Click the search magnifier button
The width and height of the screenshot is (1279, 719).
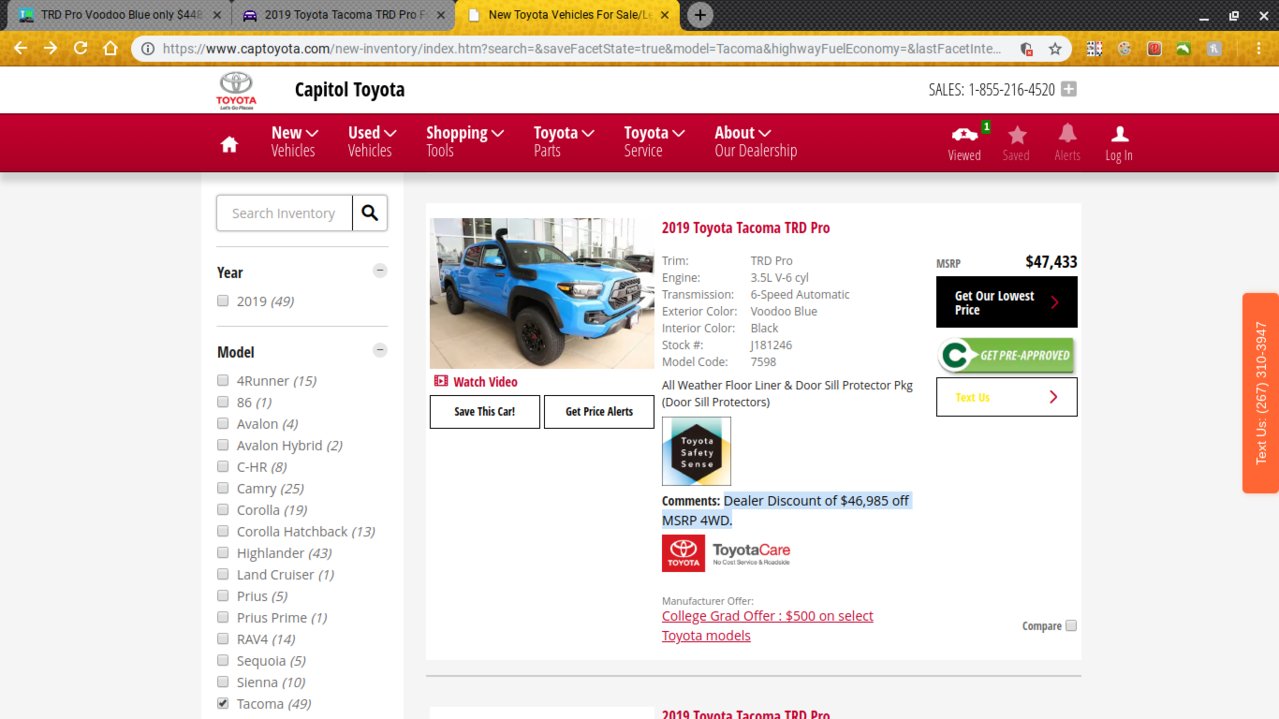tap(370, 213)
